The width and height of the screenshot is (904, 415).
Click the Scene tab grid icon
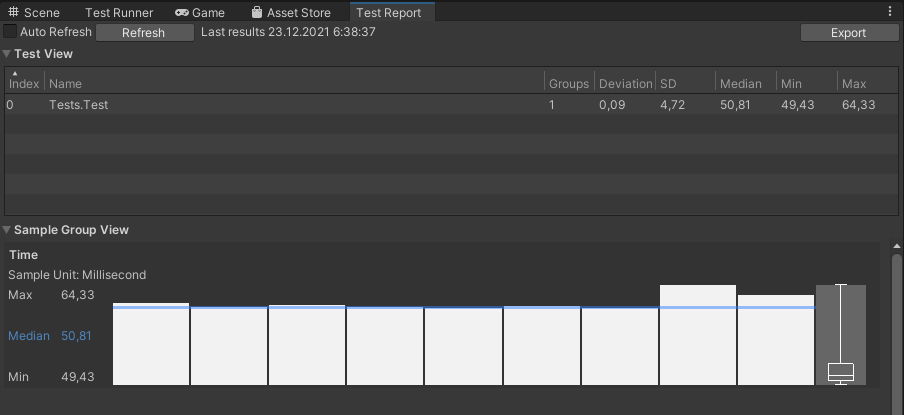[x=13, y=12]
